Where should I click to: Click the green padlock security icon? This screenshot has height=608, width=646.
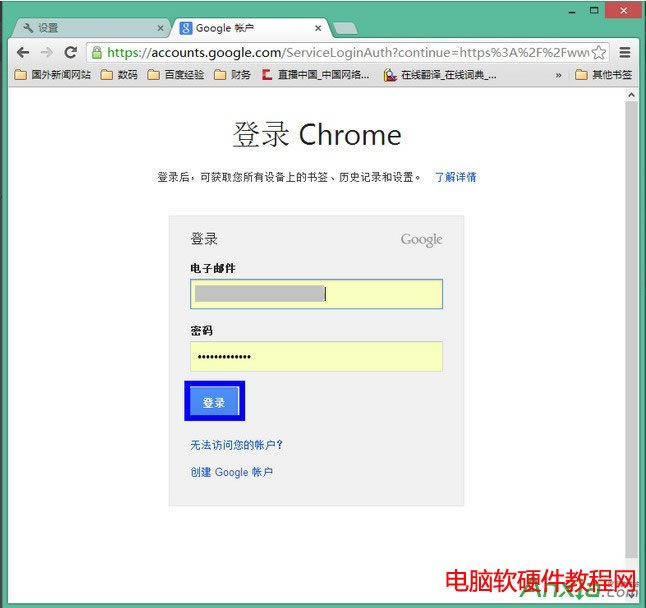tap(97, 53)
